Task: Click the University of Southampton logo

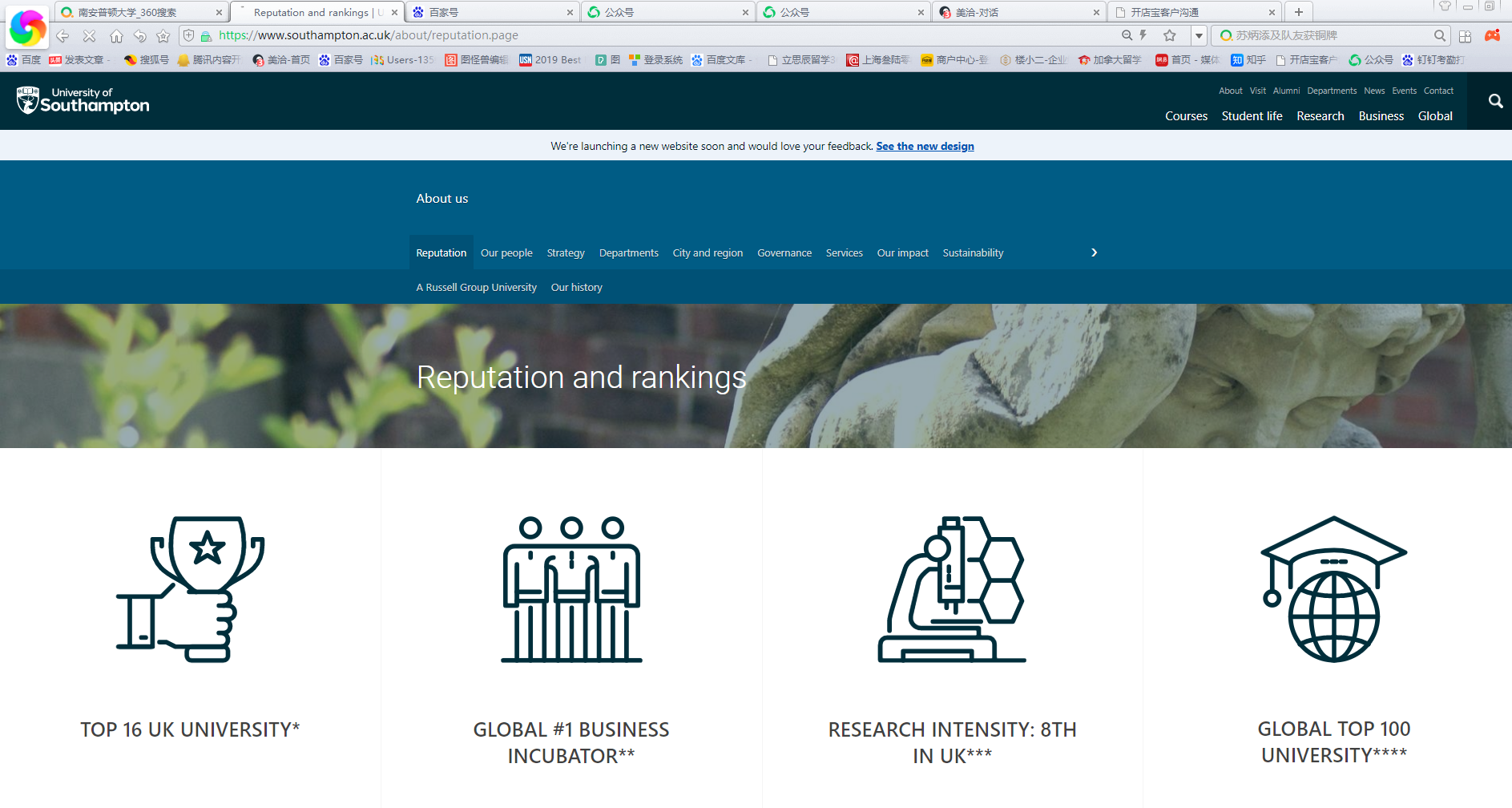Action: coord(83,100)
